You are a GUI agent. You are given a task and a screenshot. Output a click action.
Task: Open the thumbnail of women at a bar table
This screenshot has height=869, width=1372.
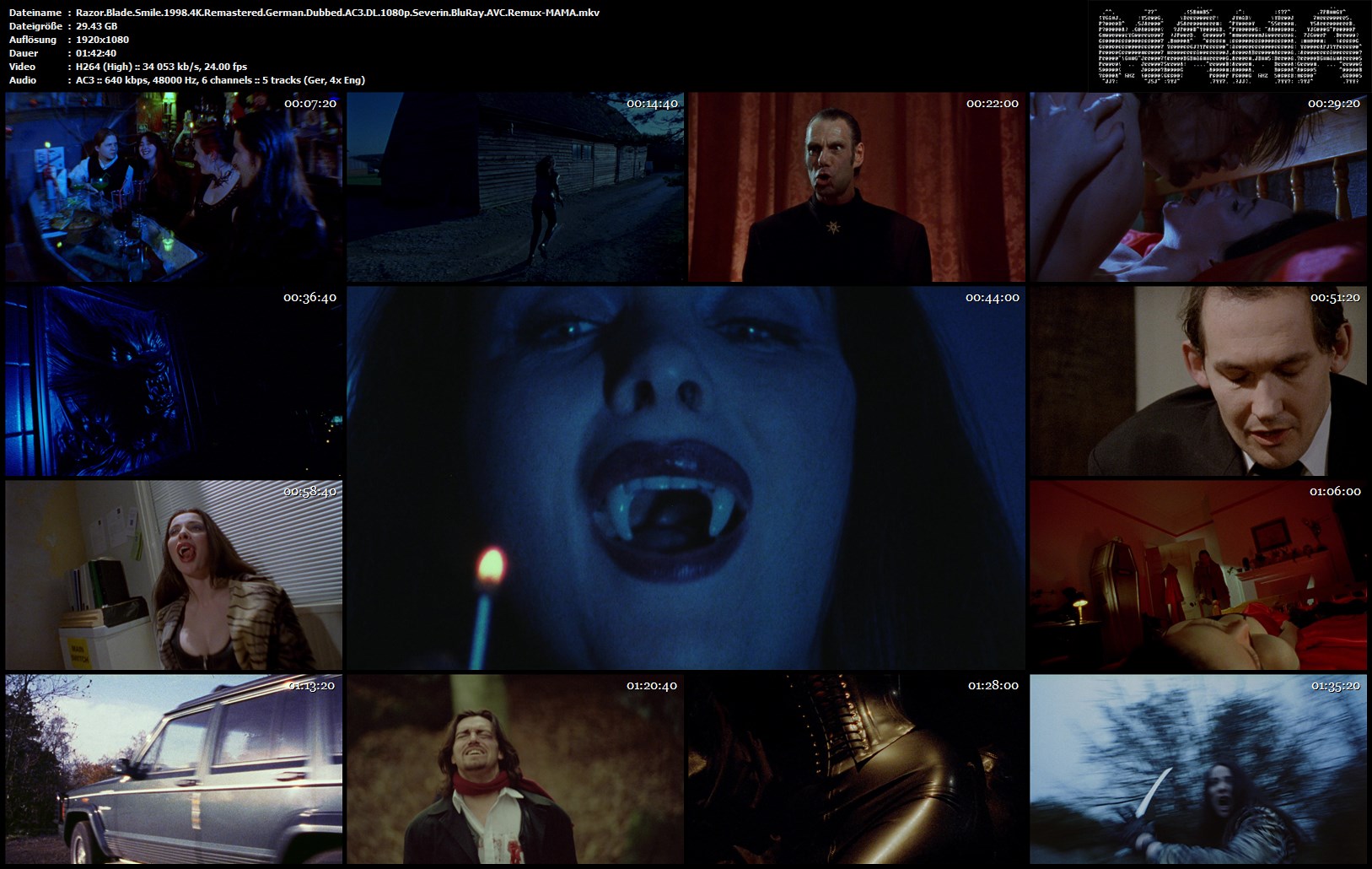[174, 187]
